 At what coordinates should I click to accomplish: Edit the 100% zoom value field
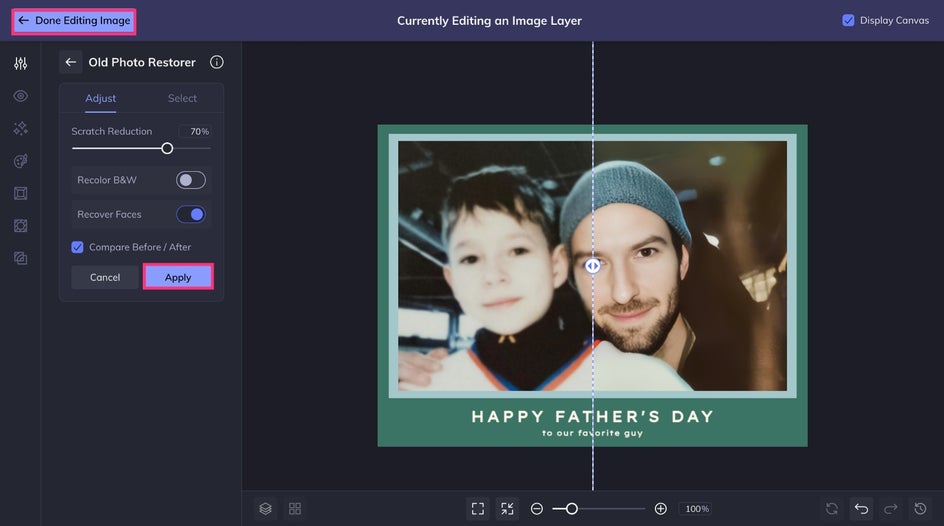[697, 509]
